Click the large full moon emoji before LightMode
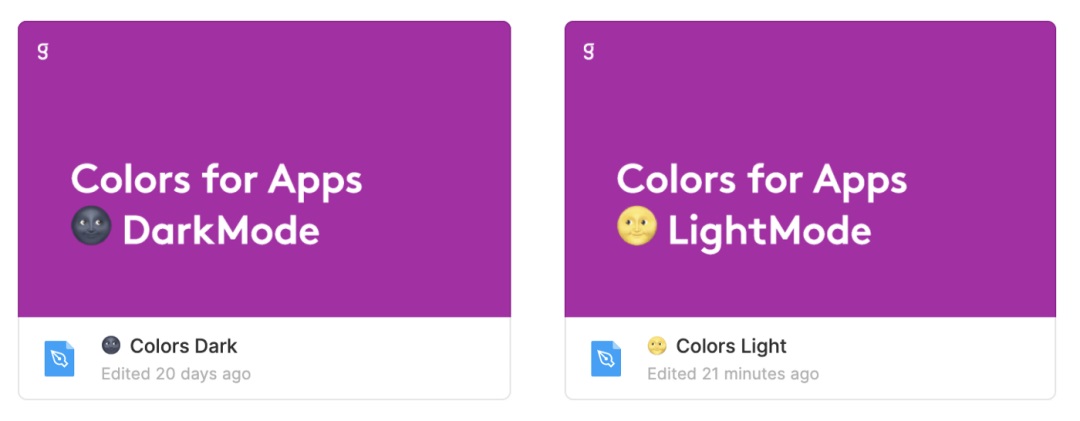 (x=637, y=230)
